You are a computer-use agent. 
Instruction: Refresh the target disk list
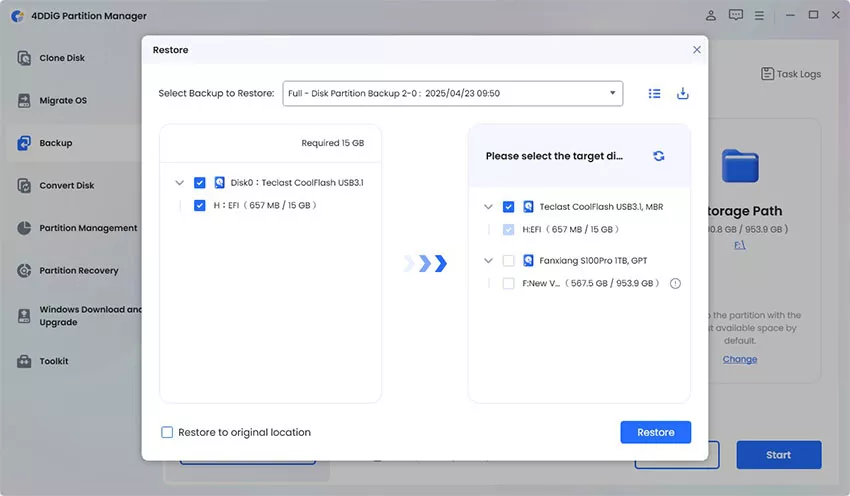659,156
